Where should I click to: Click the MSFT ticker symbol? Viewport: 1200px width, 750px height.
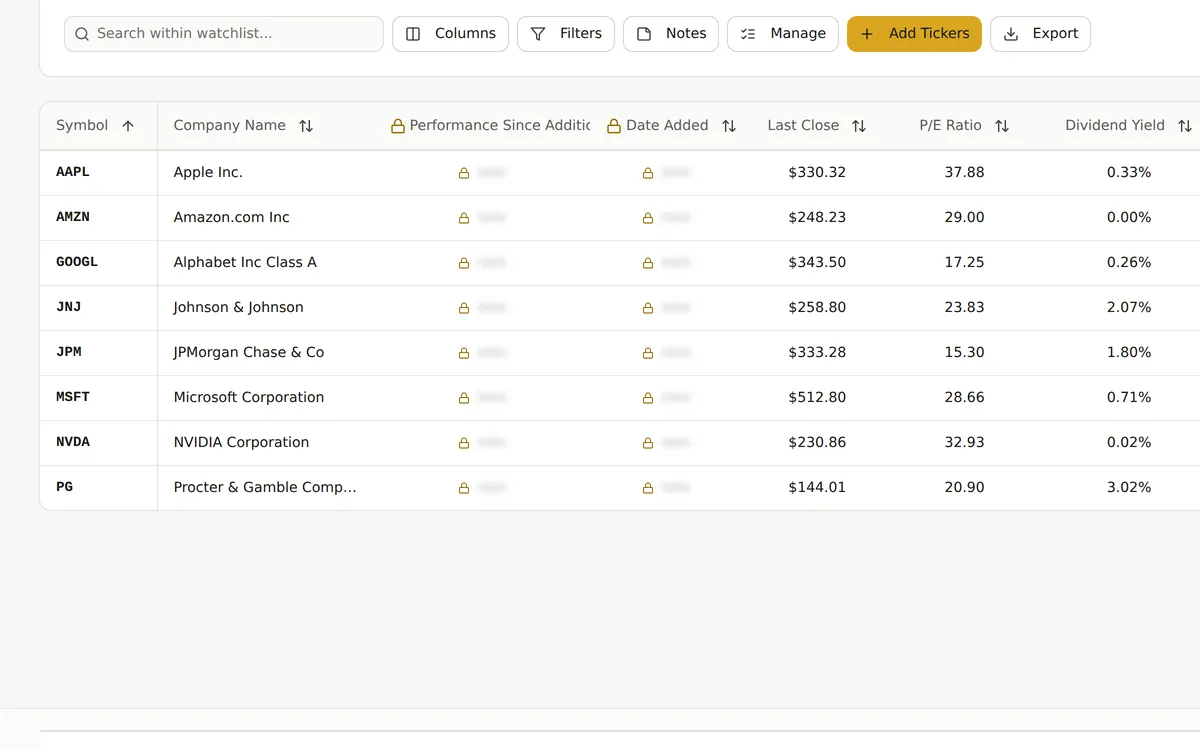[x=73, y=397]
